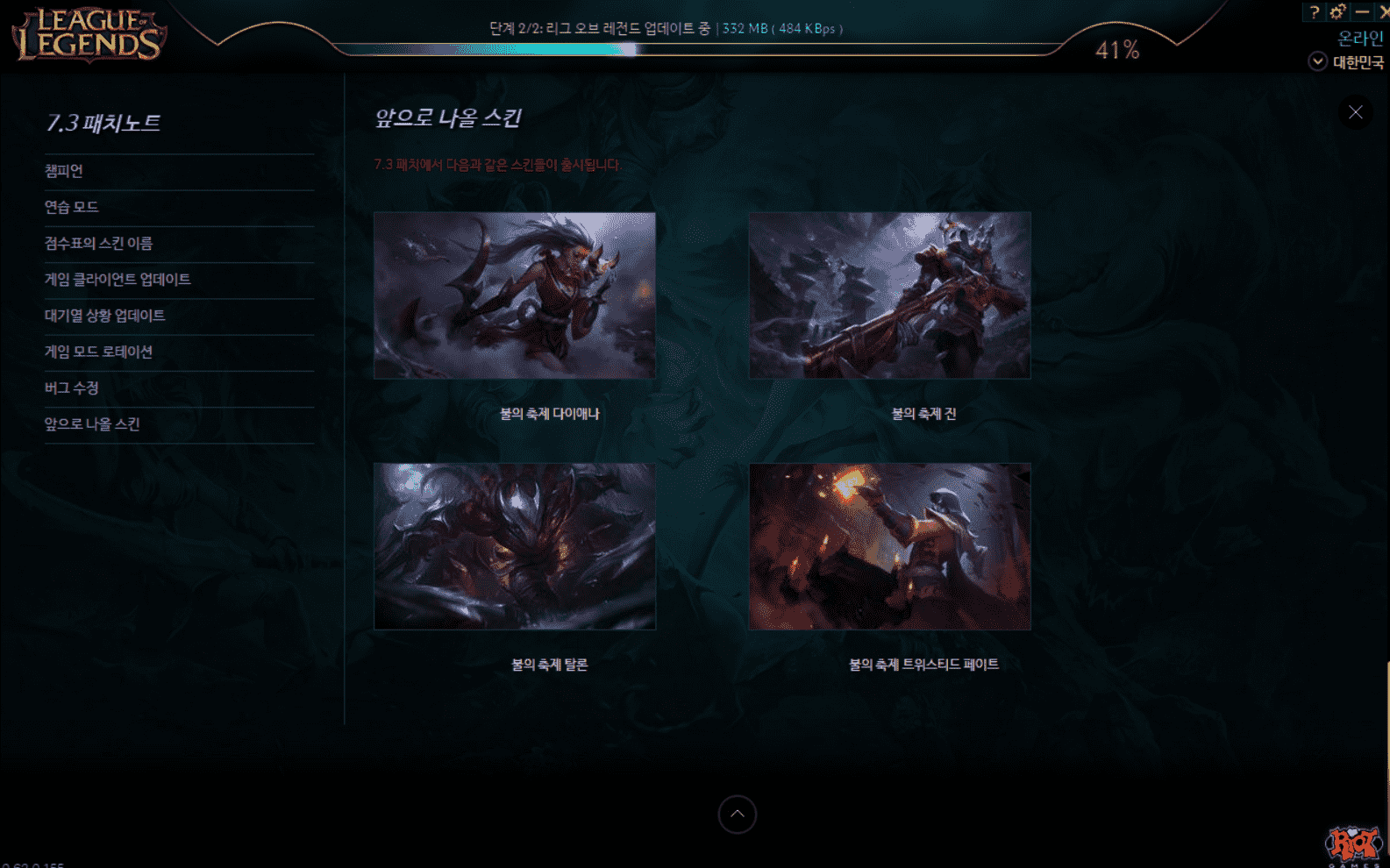Open the help question mark icon

[x=1314, y=11]
